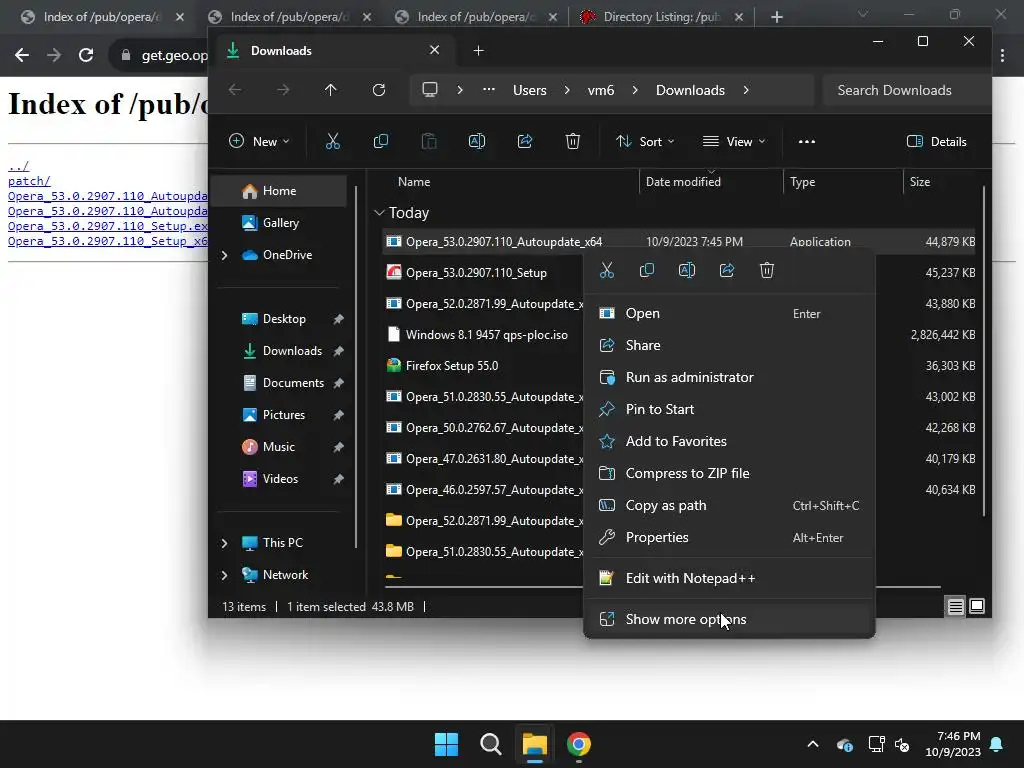Reload the page in Chrome window
This screenshot has width=1024, height=768.
coord(86,56)
